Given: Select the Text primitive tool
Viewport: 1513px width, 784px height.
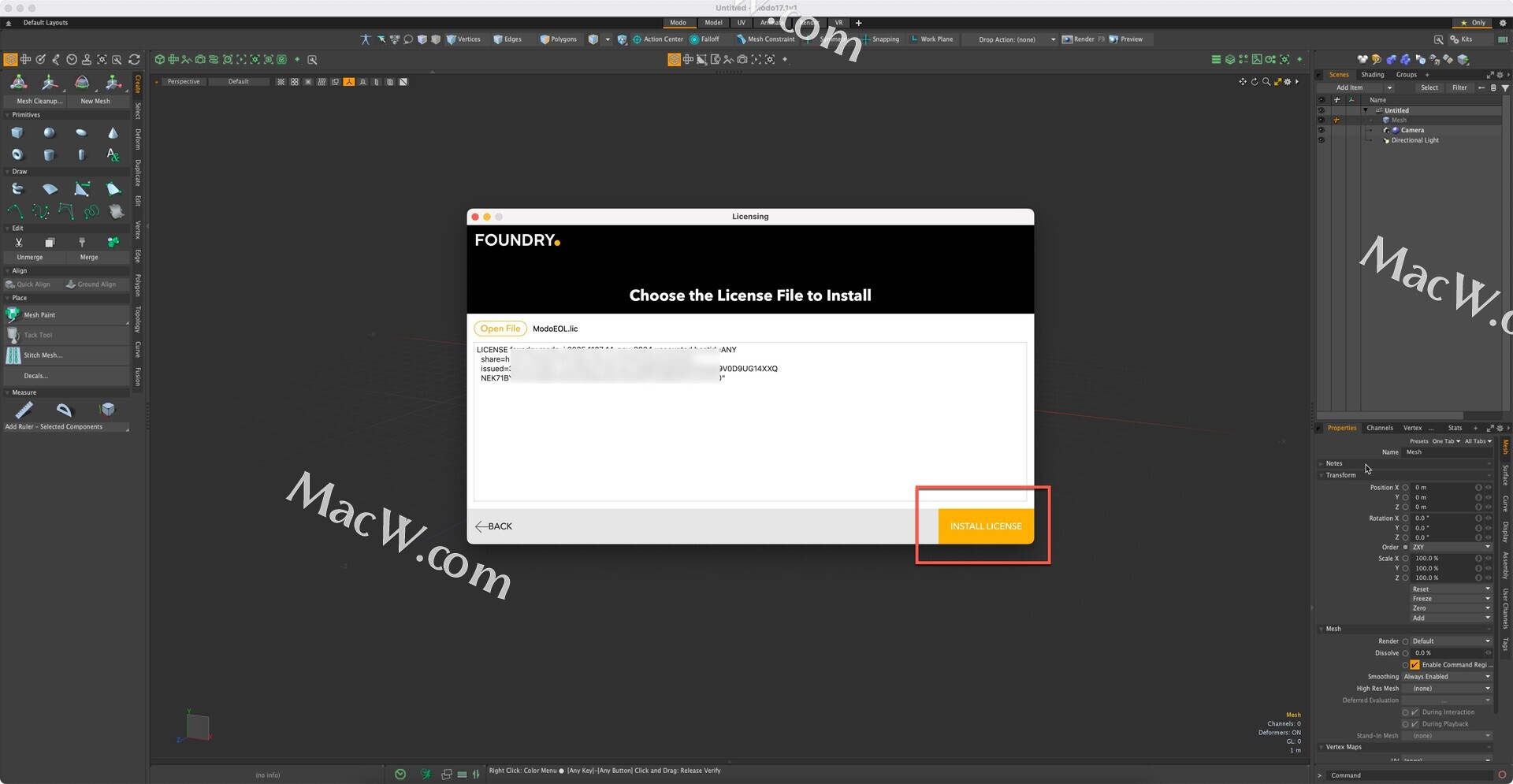Looking at the screenshot, I should [113, 154].
